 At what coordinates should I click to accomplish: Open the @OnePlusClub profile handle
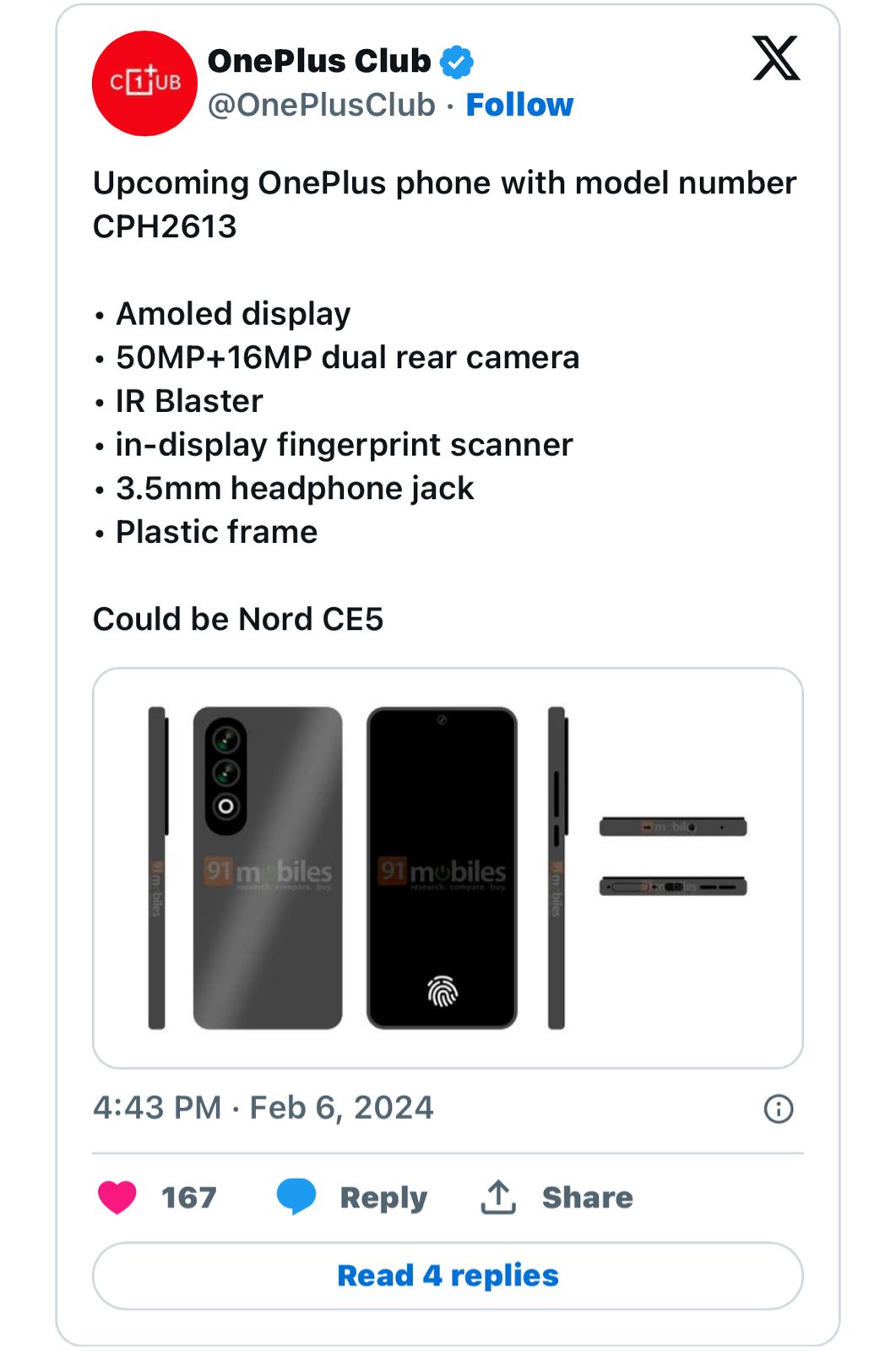(318, 105)
